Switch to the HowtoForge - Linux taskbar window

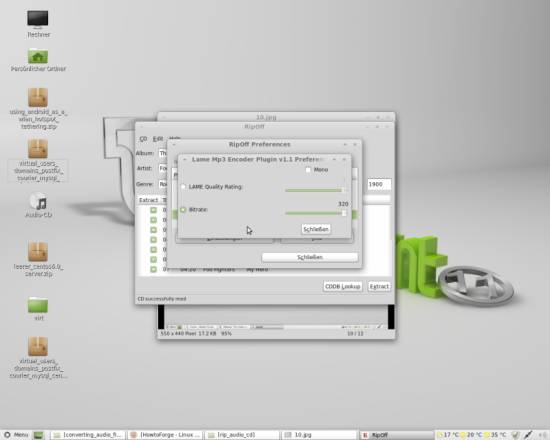pyautogui.click(x=165, y=435)
